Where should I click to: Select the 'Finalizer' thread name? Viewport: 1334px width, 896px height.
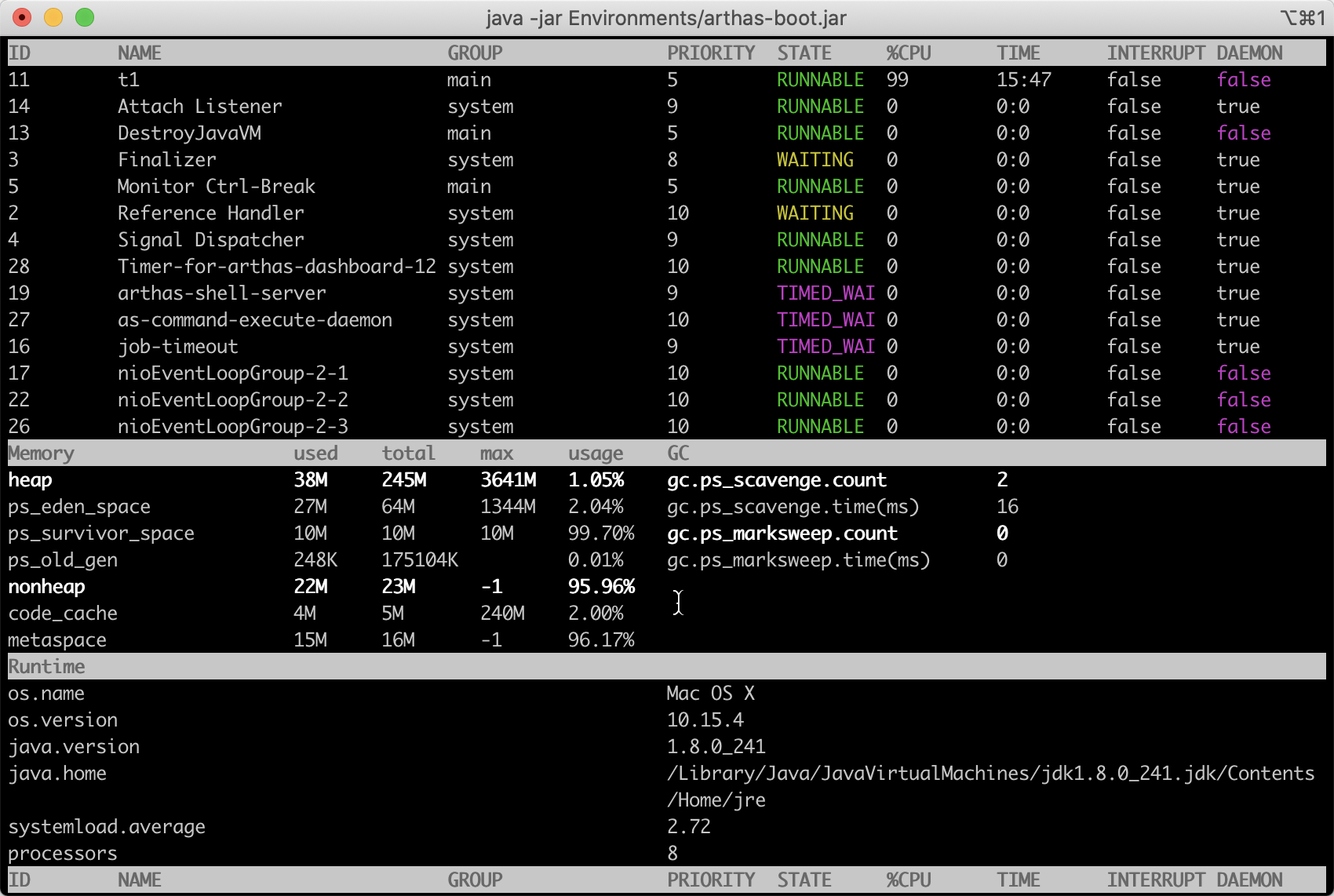pos(167,160)
